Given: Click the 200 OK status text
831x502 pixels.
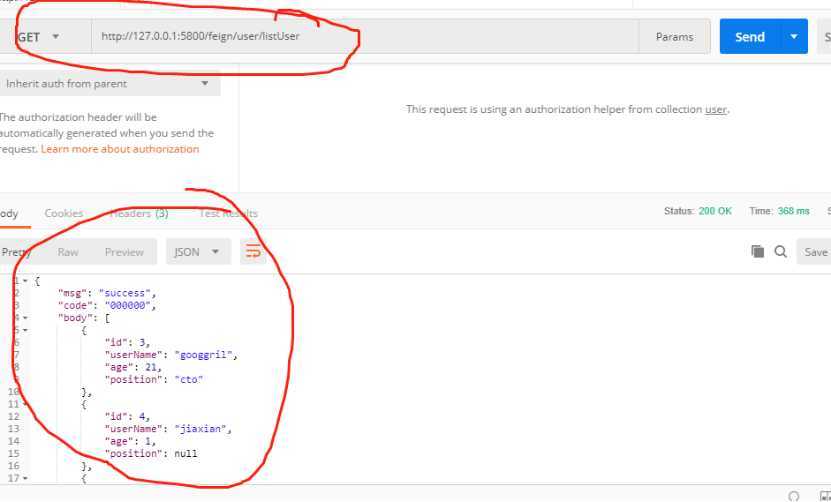Looking at the screenshot, I should coord(715,211).
